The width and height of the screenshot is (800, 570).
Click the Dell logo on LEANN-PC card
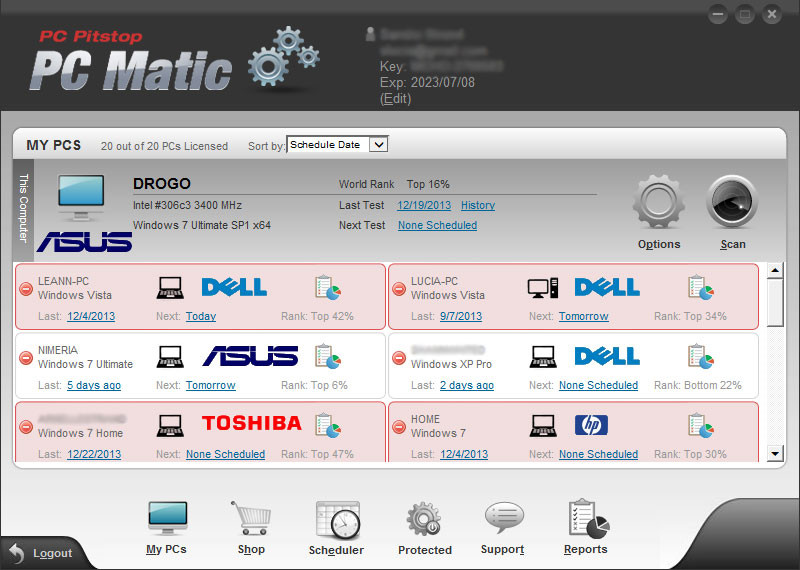[x=234, y=287]
